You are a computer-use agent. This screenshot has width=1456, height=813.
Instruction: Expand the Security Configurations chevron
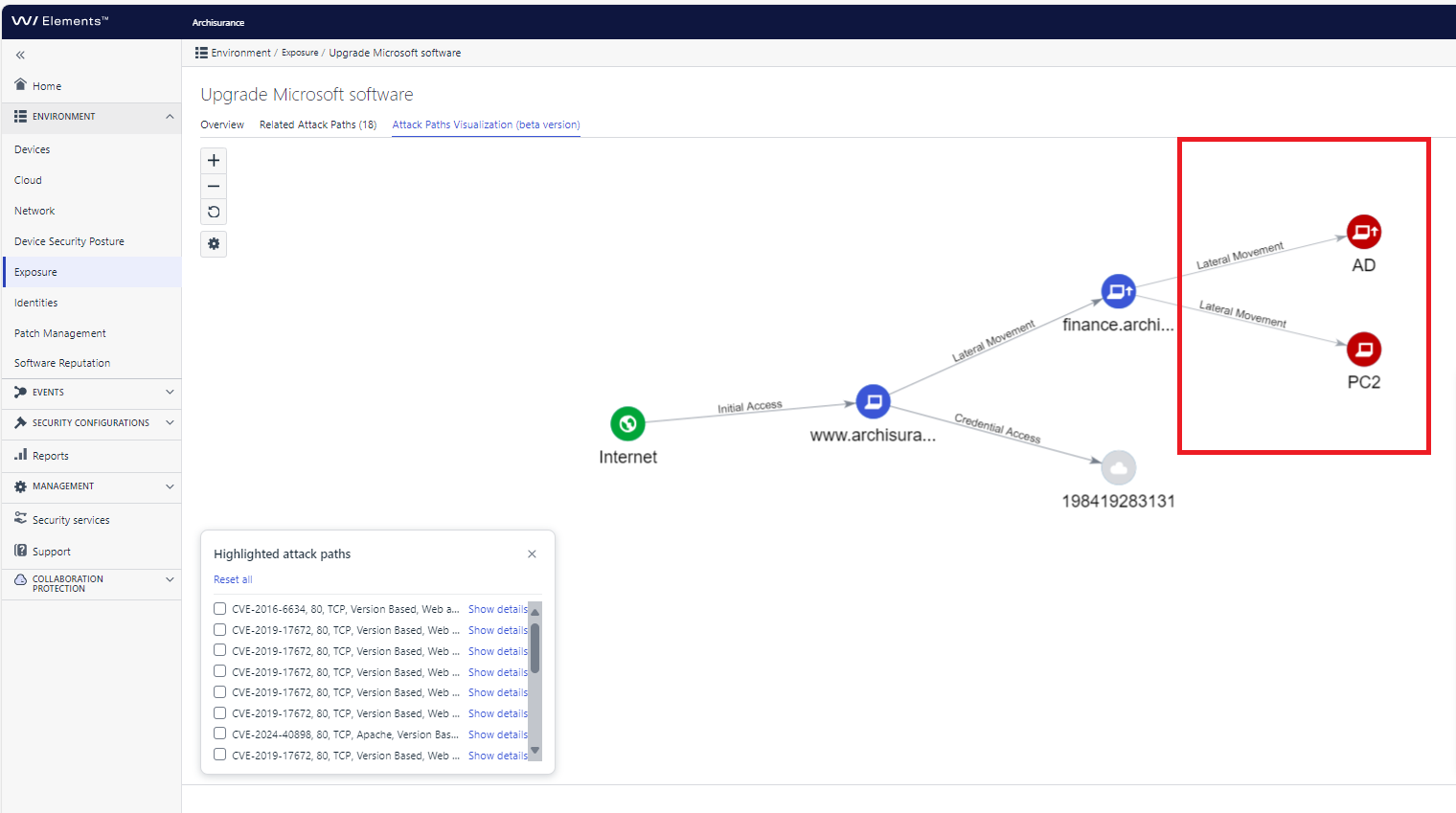click(170, 422)
